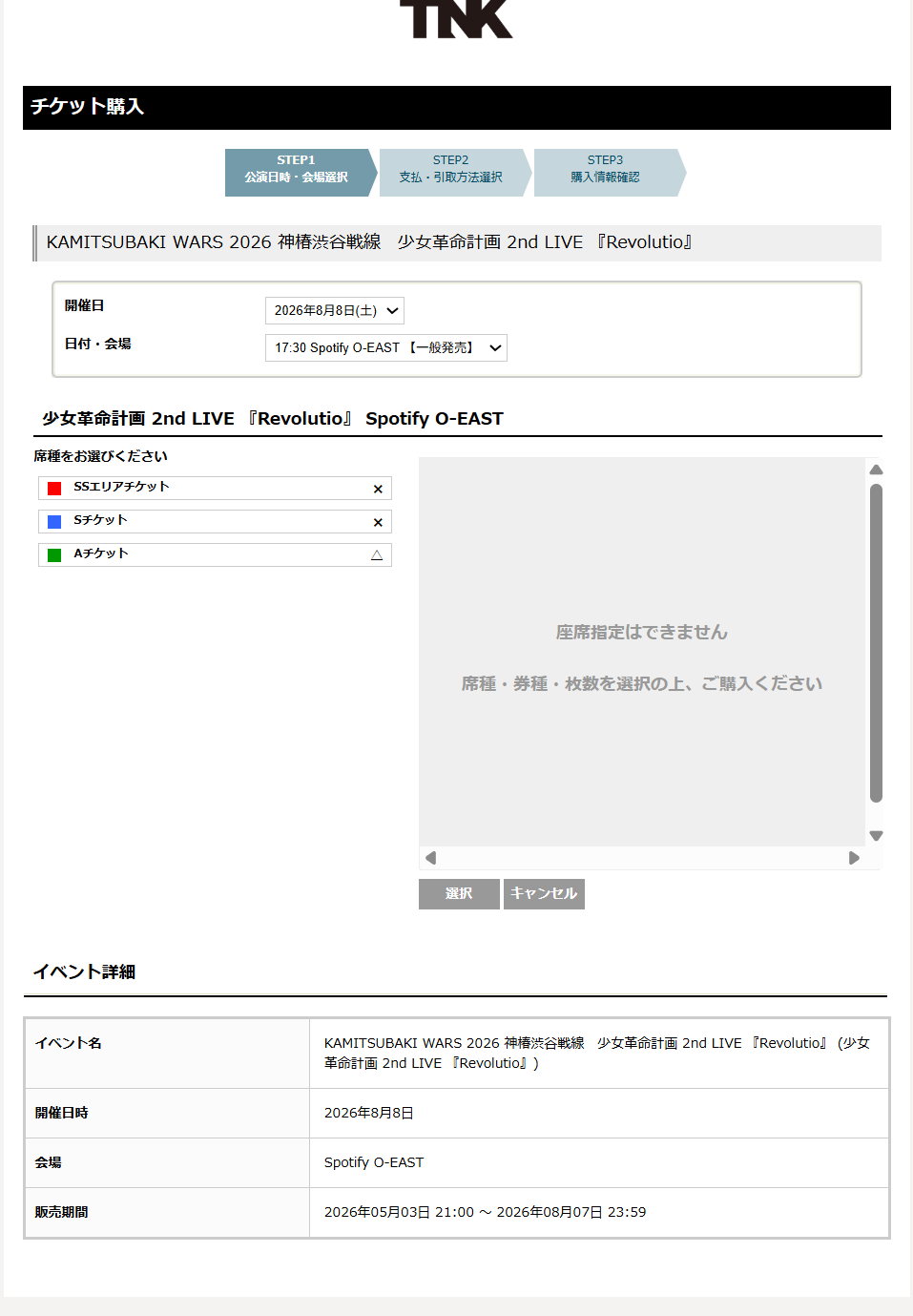Click red swatch for SSエリアチケット
Viewport: 913px width, 1316px height.
(x=54, y=489)
